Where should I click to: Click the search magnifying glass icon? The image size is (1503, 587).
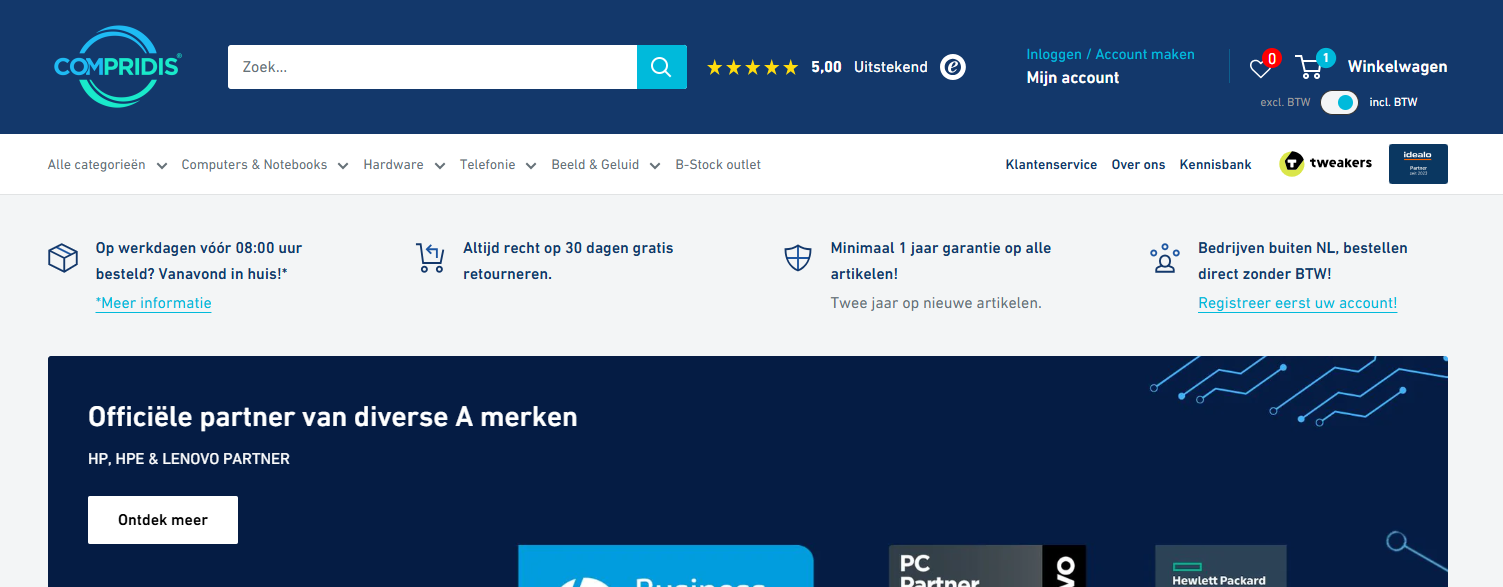pos(661,66)
